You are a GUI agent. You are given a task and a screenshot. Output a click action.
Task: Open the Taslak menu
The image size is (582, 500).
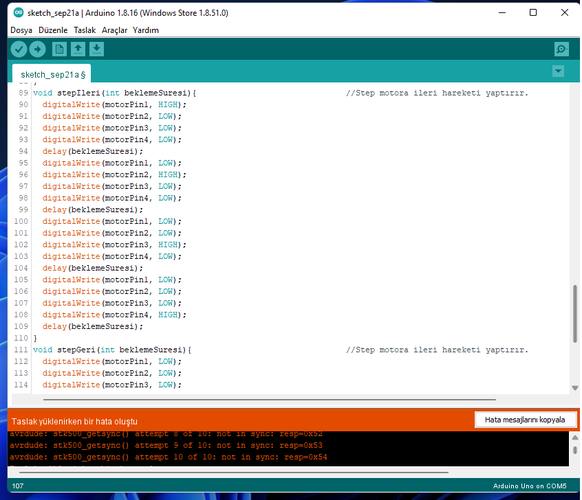(85, 30)
